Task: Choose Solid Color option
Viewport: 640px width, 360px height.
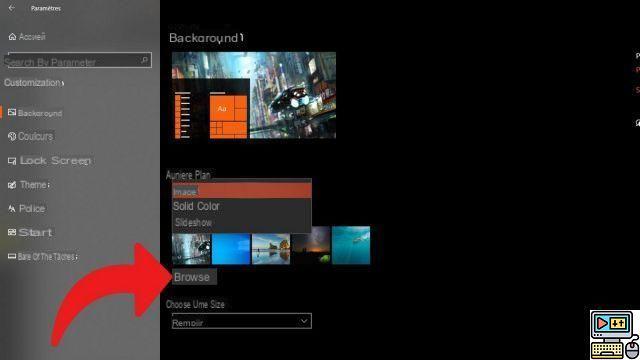Action: click(x=242, y=207)
